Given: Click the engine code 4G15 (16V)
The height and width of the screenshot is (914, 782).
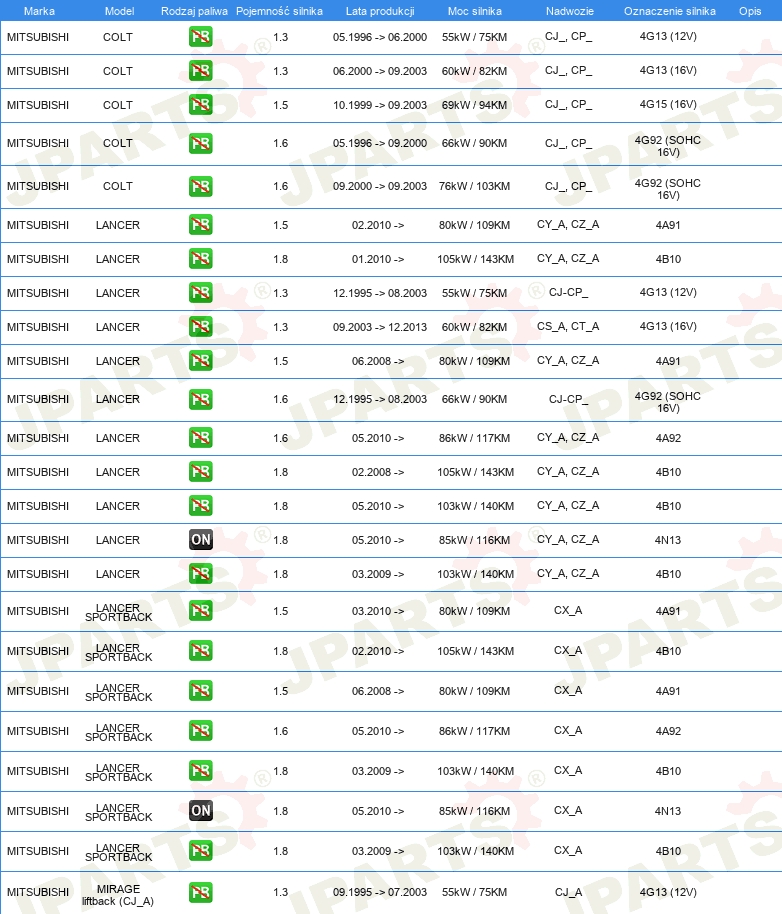Looking at the screenshot, I should [668, 104].
